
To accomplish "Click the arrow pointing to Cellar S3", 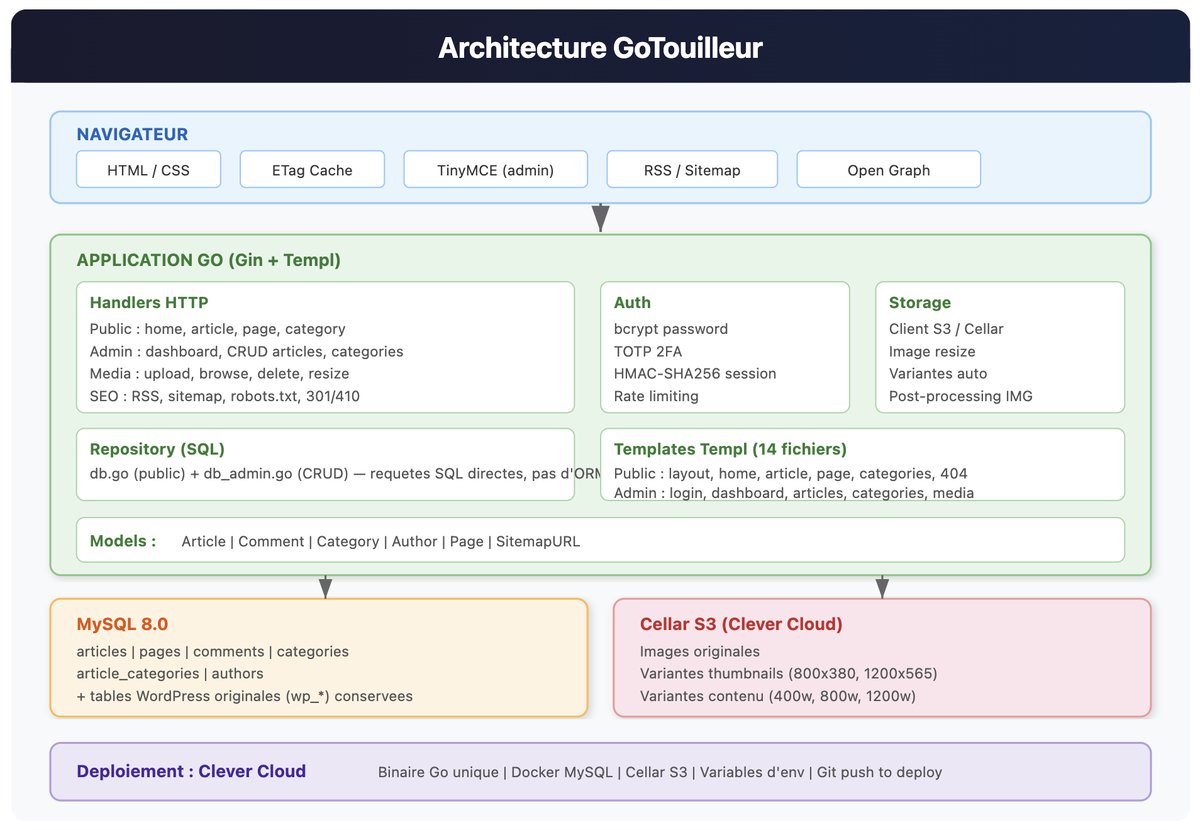I will 882,586.
